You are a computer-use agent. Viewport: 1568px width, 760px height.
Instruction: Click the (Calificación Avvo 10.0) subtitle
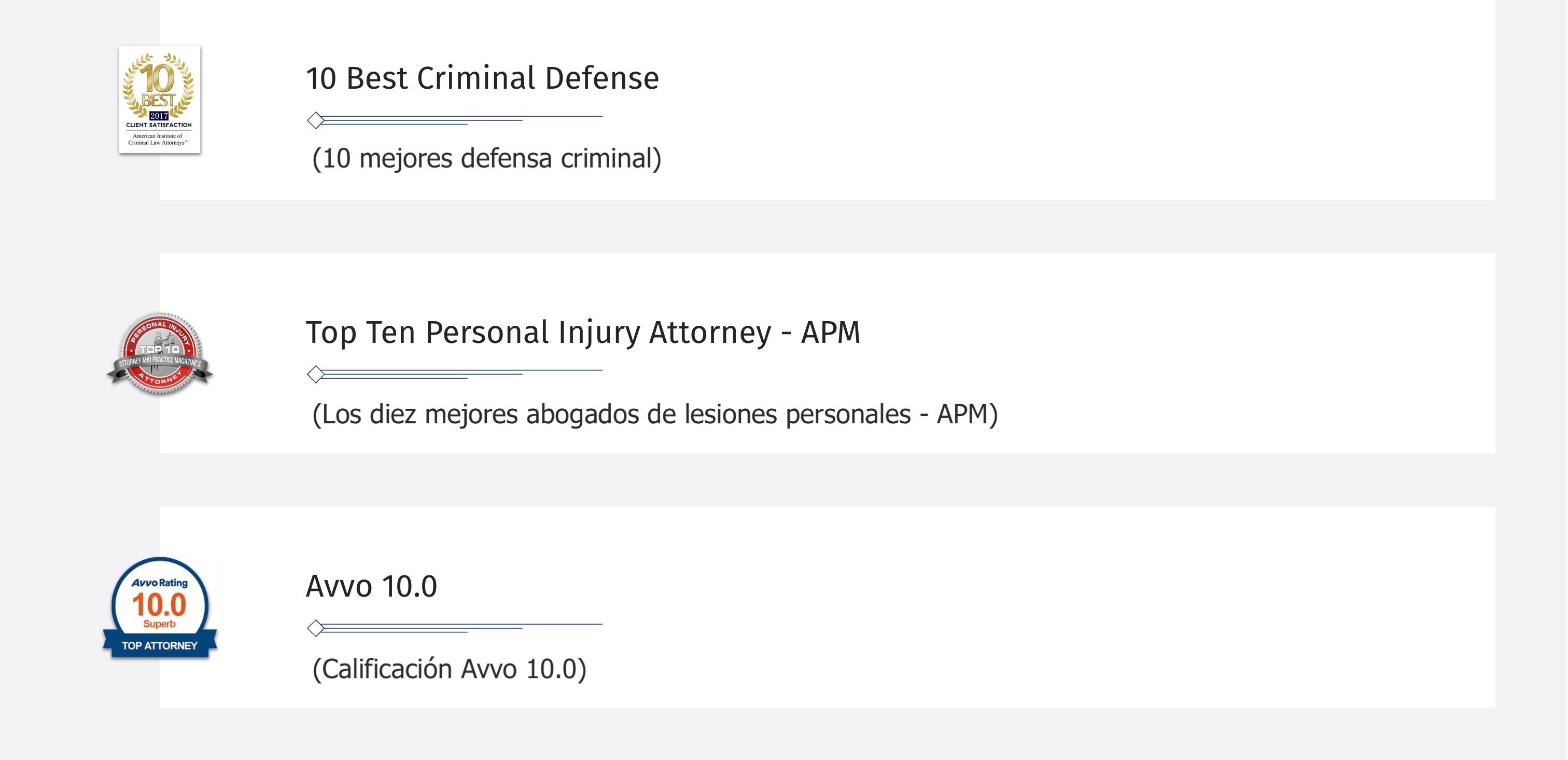(x=449, y=669)
